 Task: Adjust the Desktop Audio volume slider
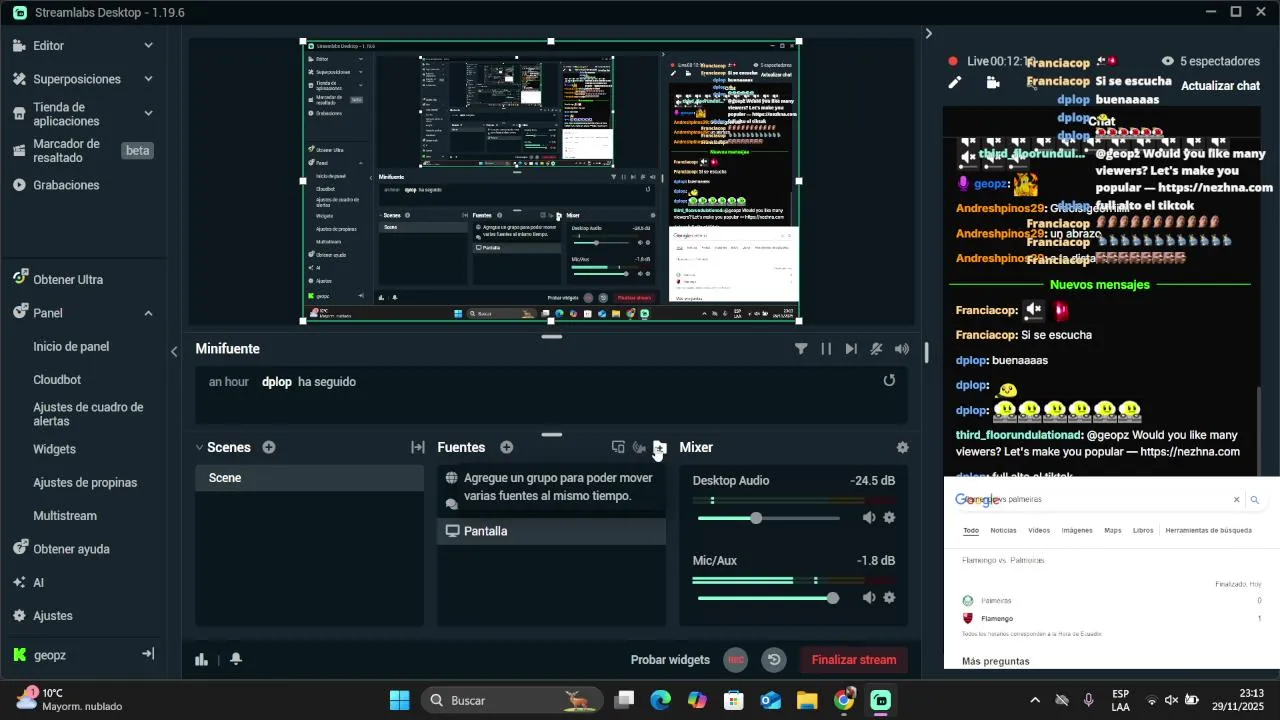756,518
